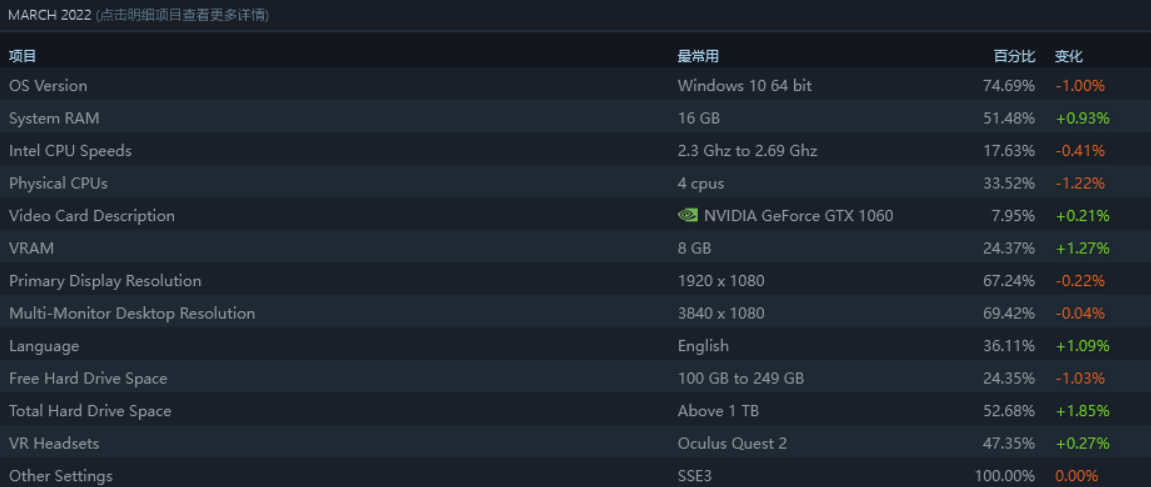Viewport: 1151px width, 487px height.
Task: Show Free Hard Drive Space details
Action: pos(88,378)
